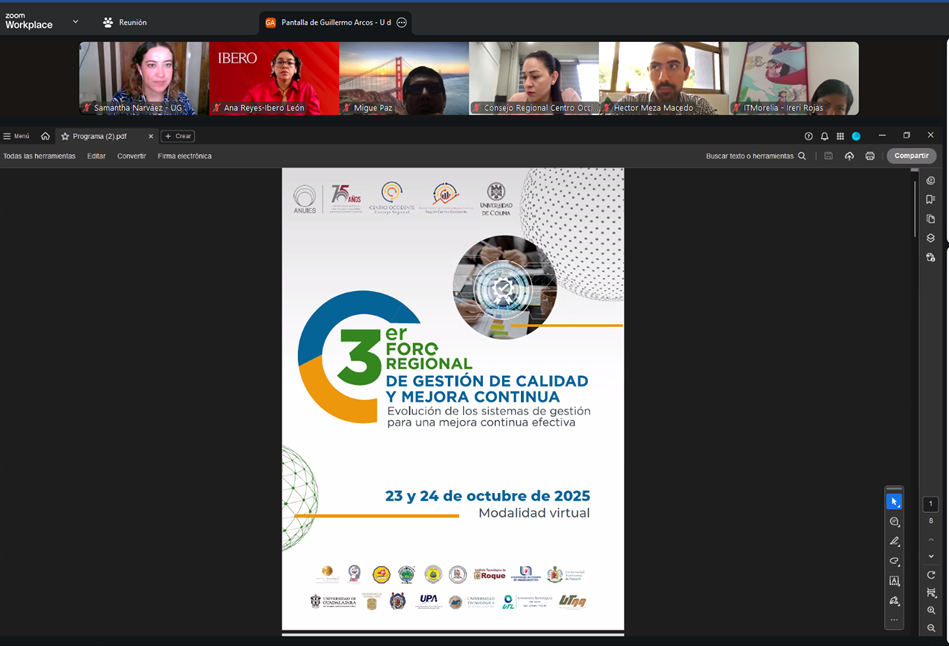
Task: Open the layers panel icon
Action: (x=930, y=238)
